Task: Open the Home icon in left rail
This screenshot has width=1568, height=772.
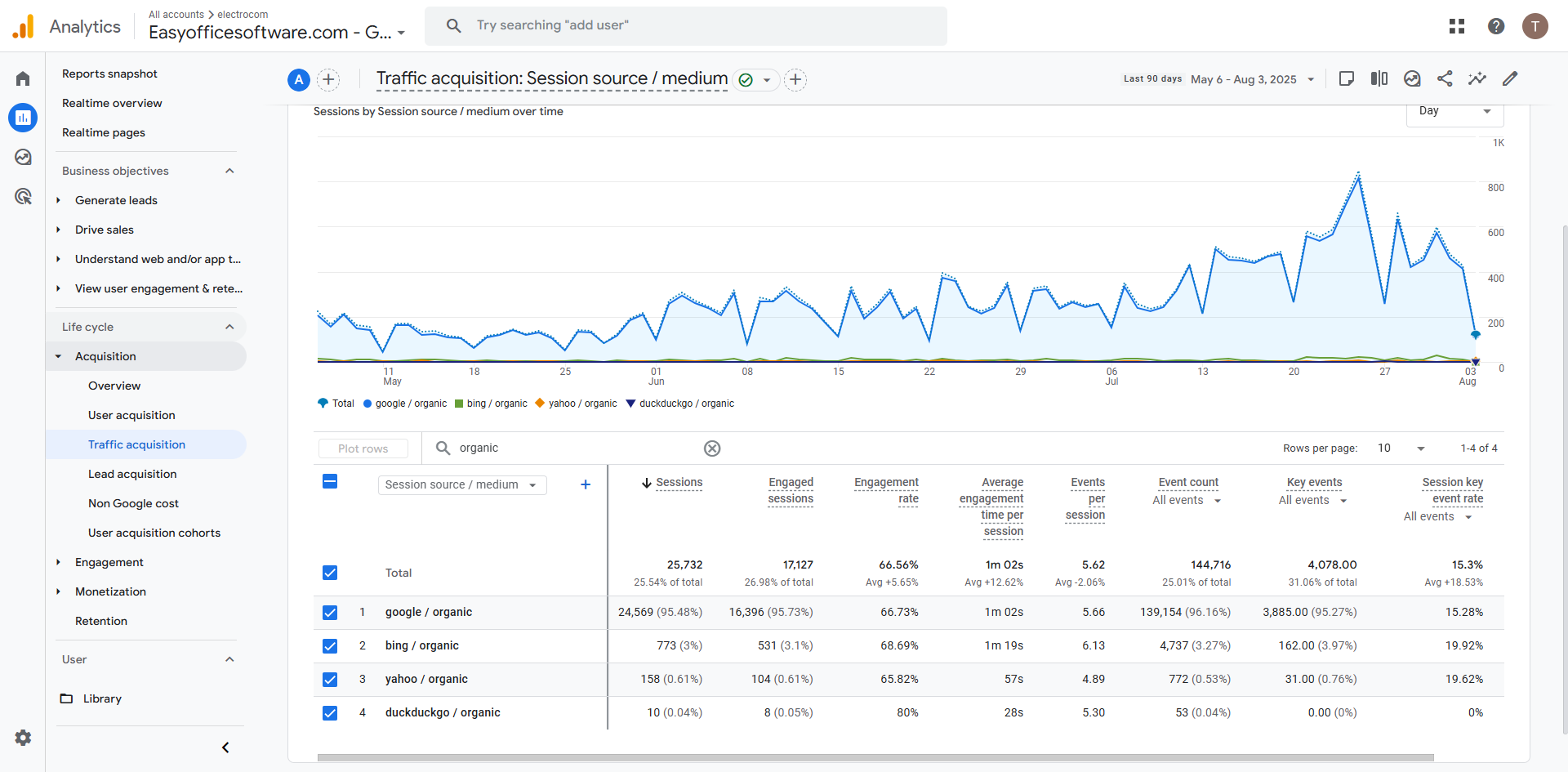Action: (23, 78)
